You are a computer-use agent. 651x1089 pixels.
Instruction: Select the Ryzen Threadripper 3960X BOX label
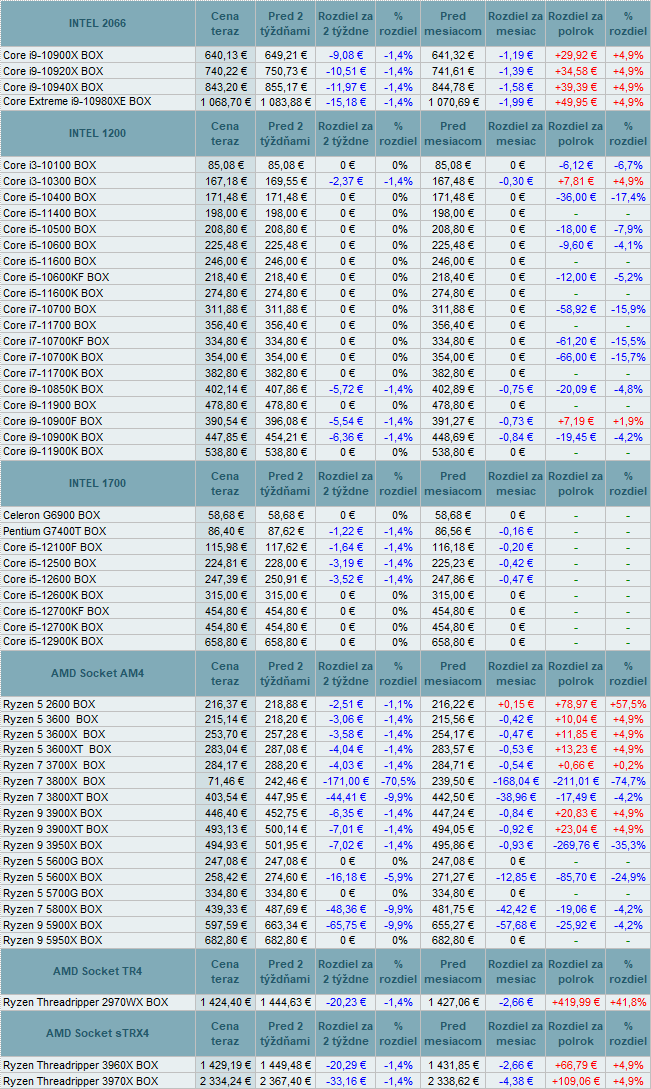click(81, 1065)
